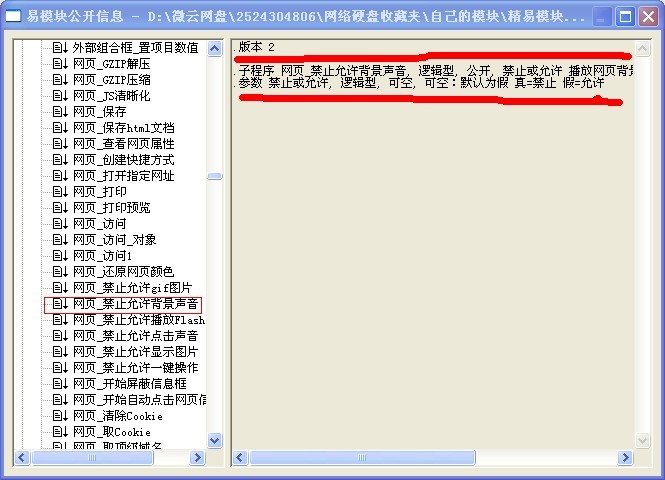Click icon beside 网页_取Cookie

pos(60,432)
